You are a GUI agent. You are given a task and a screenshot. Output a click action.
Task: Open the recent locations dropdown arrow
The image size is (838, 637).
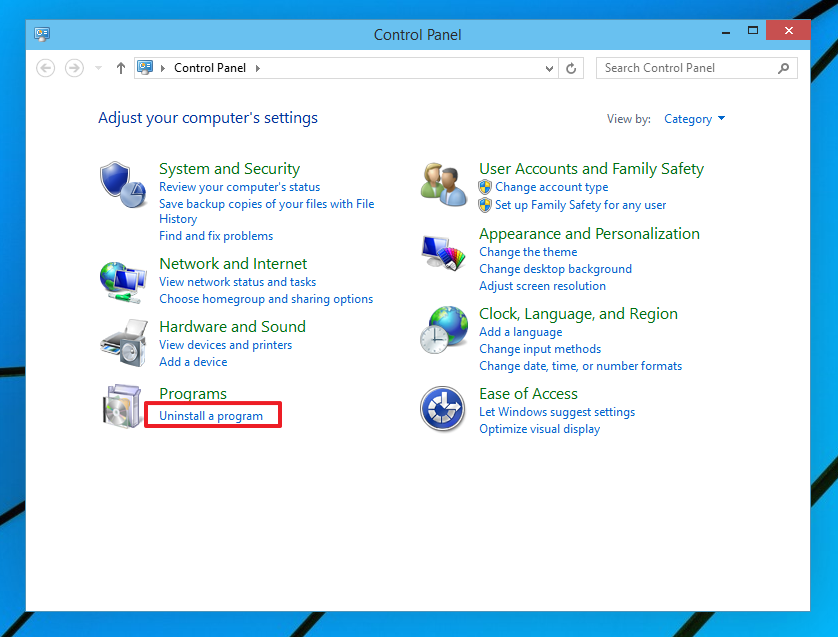[98, 68]
